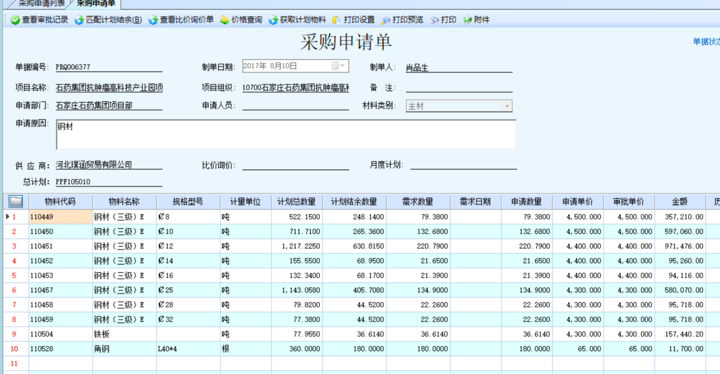Screen dimensions: 720x374
Task: Click the 比价询价 field
Action: point(296,164)
